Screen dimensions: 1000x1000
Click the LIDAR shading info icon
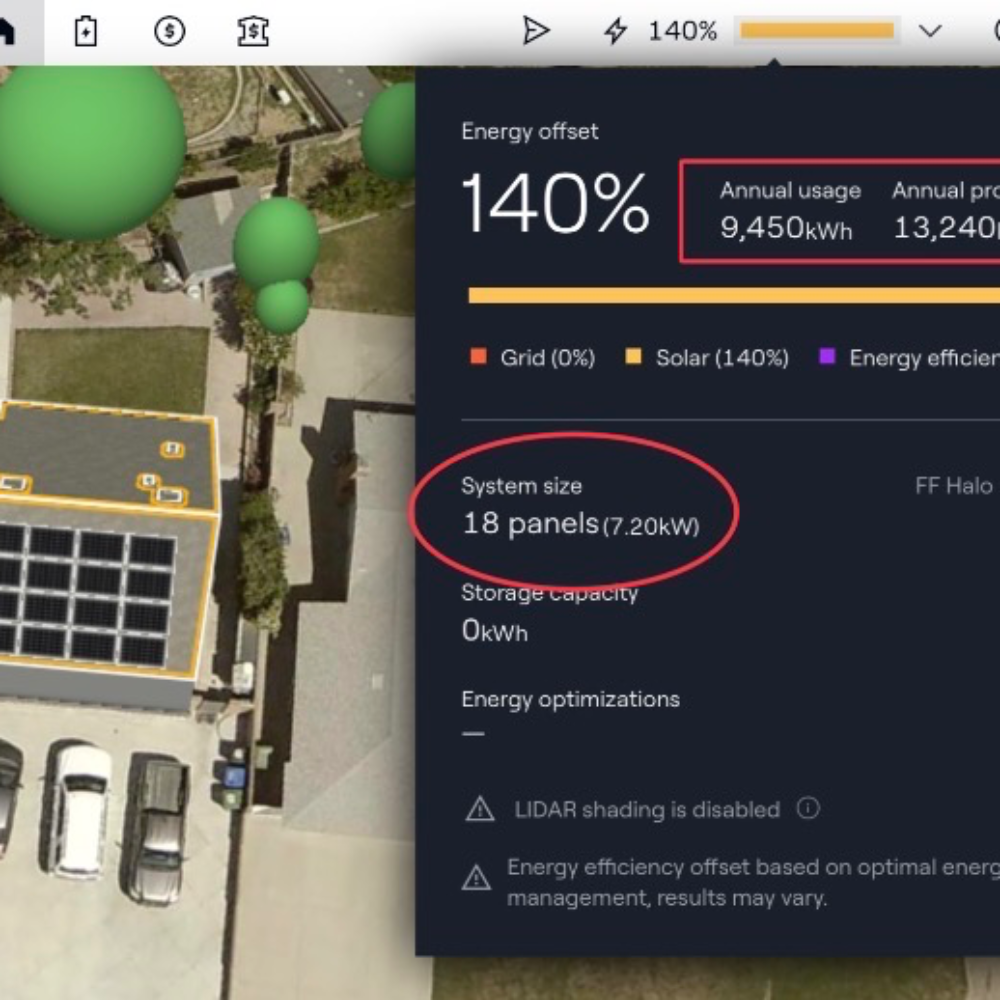(x=808, y=809)
